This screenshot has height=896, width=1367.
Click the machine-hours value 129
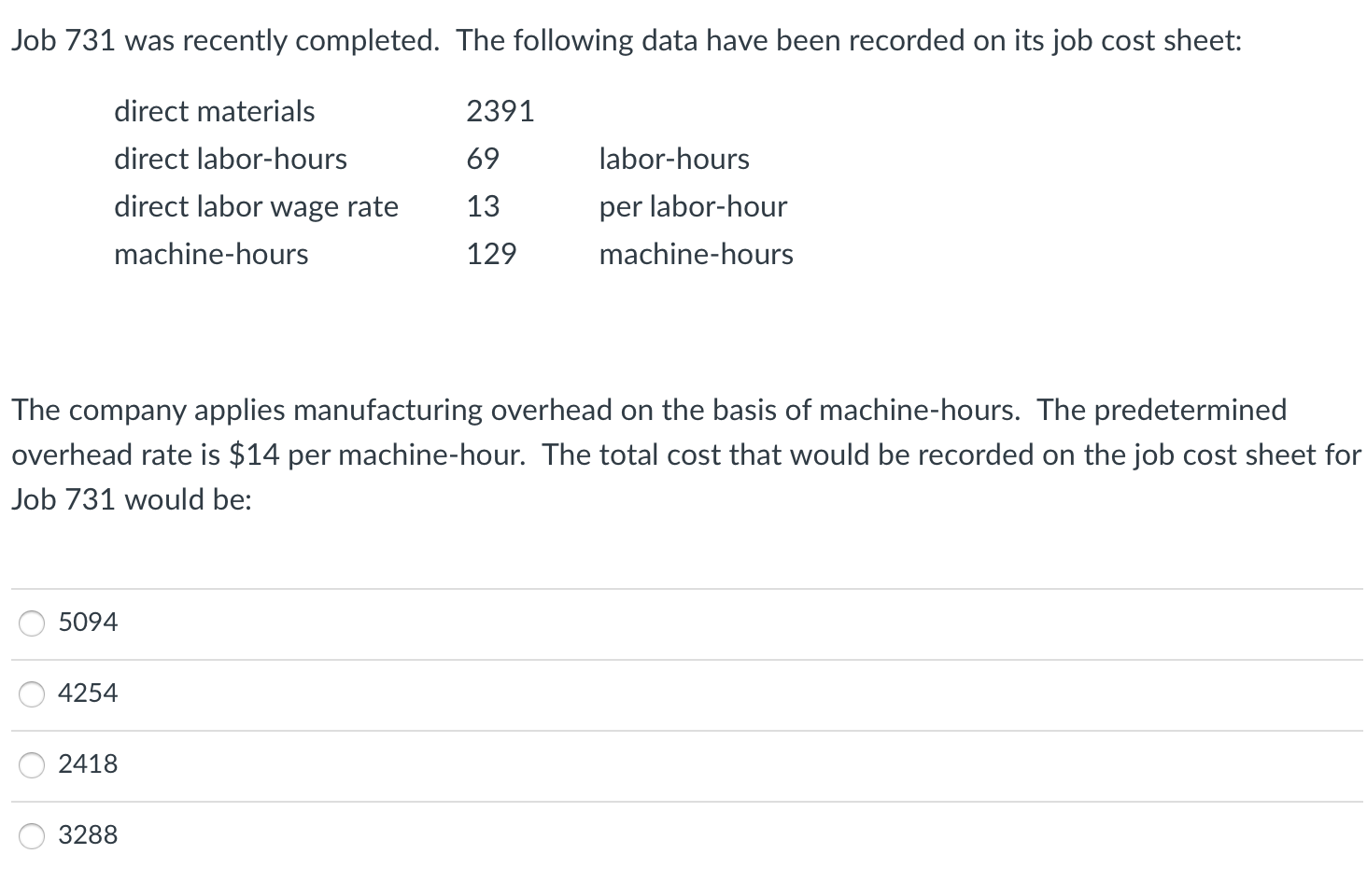pyautogui.click(x=492, y=253)
